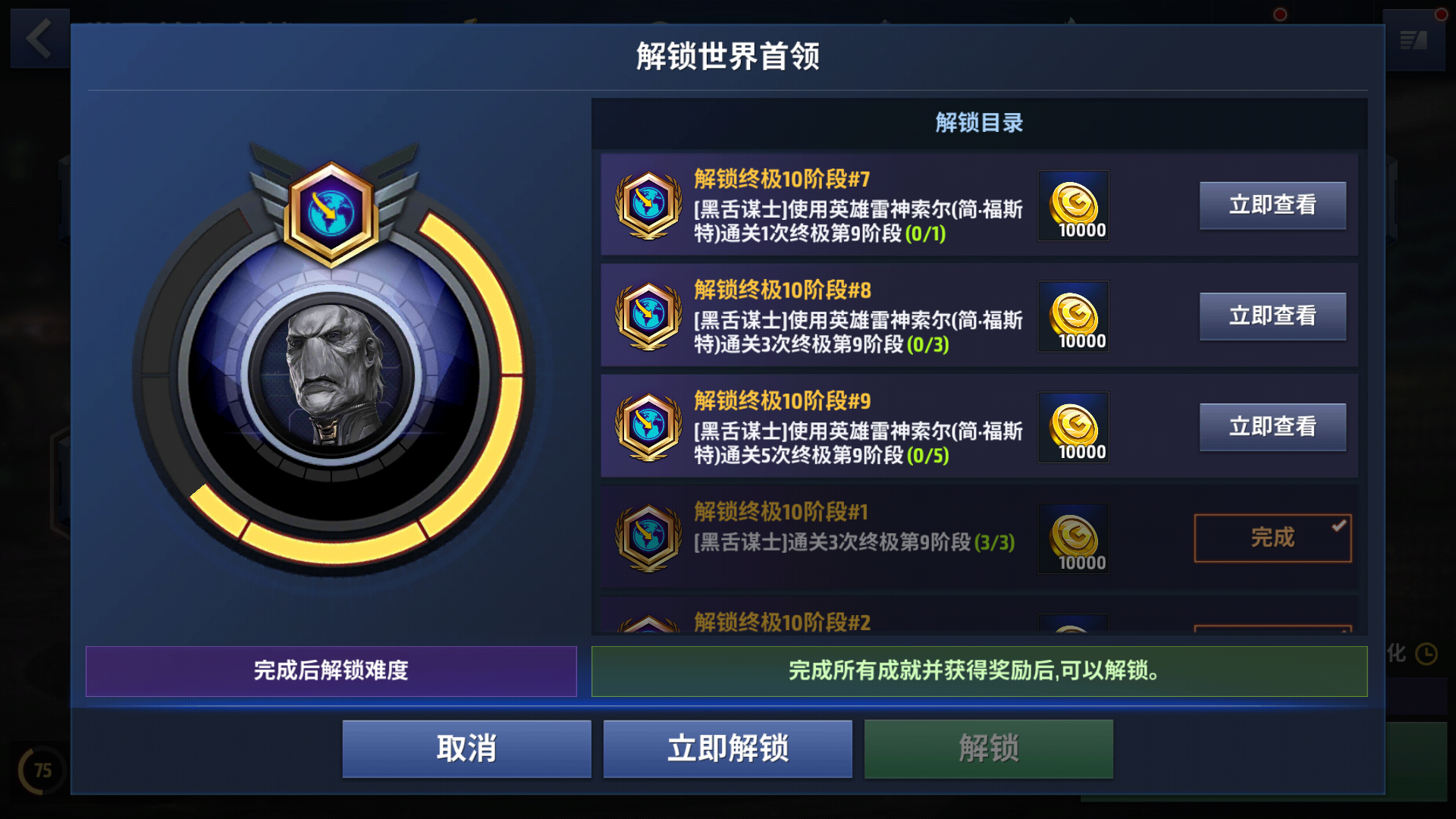Open the list menu icon top right

1414,39
